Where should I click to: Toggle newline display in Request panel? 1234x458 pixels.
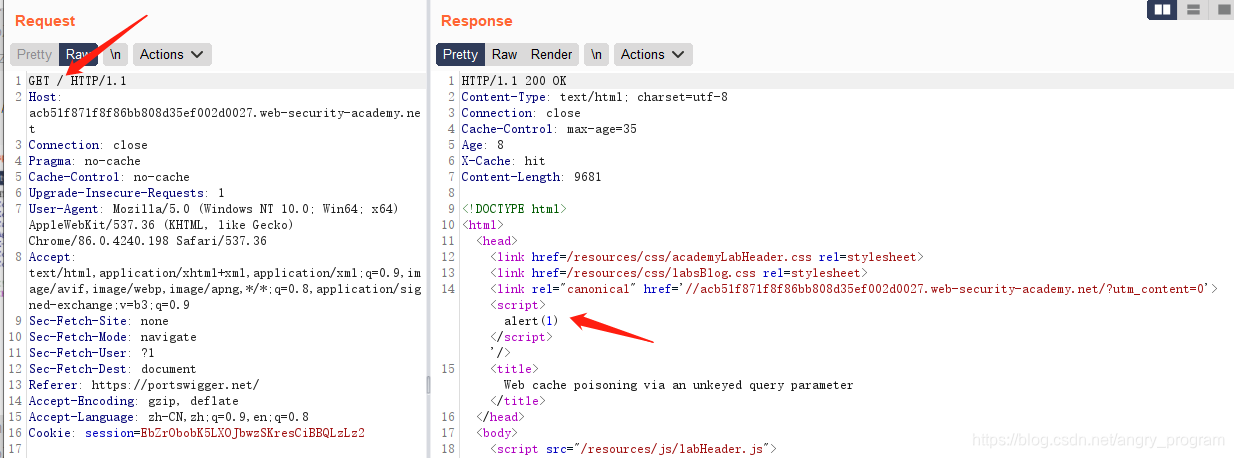click(116, 55)
